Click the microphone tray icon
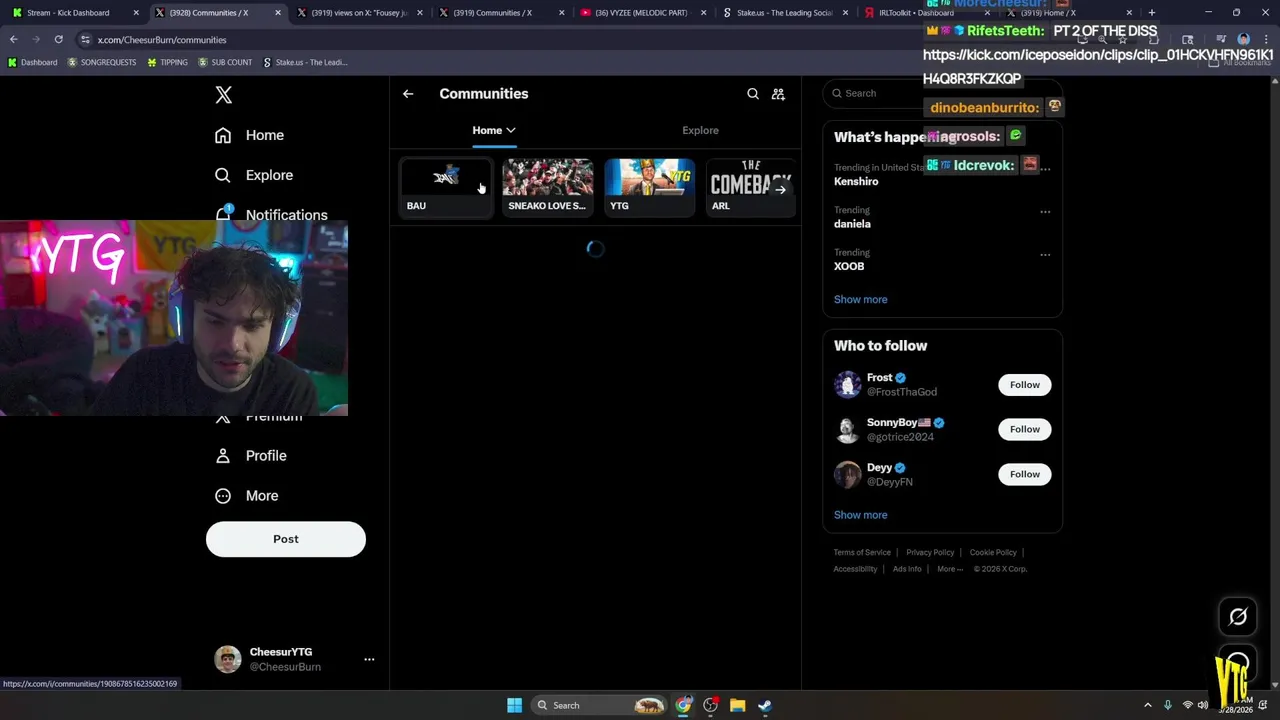1280x720 pixels. (1167, 705)
